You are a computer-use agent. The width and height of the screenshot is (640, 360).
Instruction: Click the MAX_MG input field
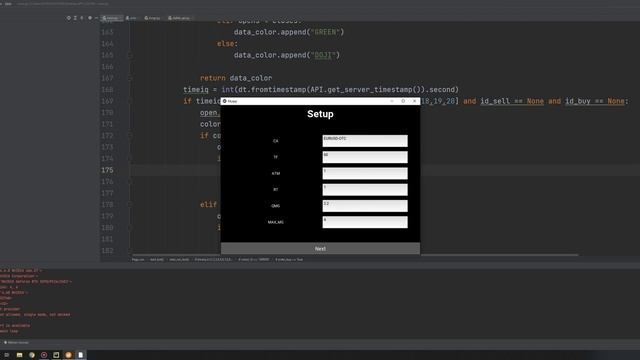pos(365,222)
